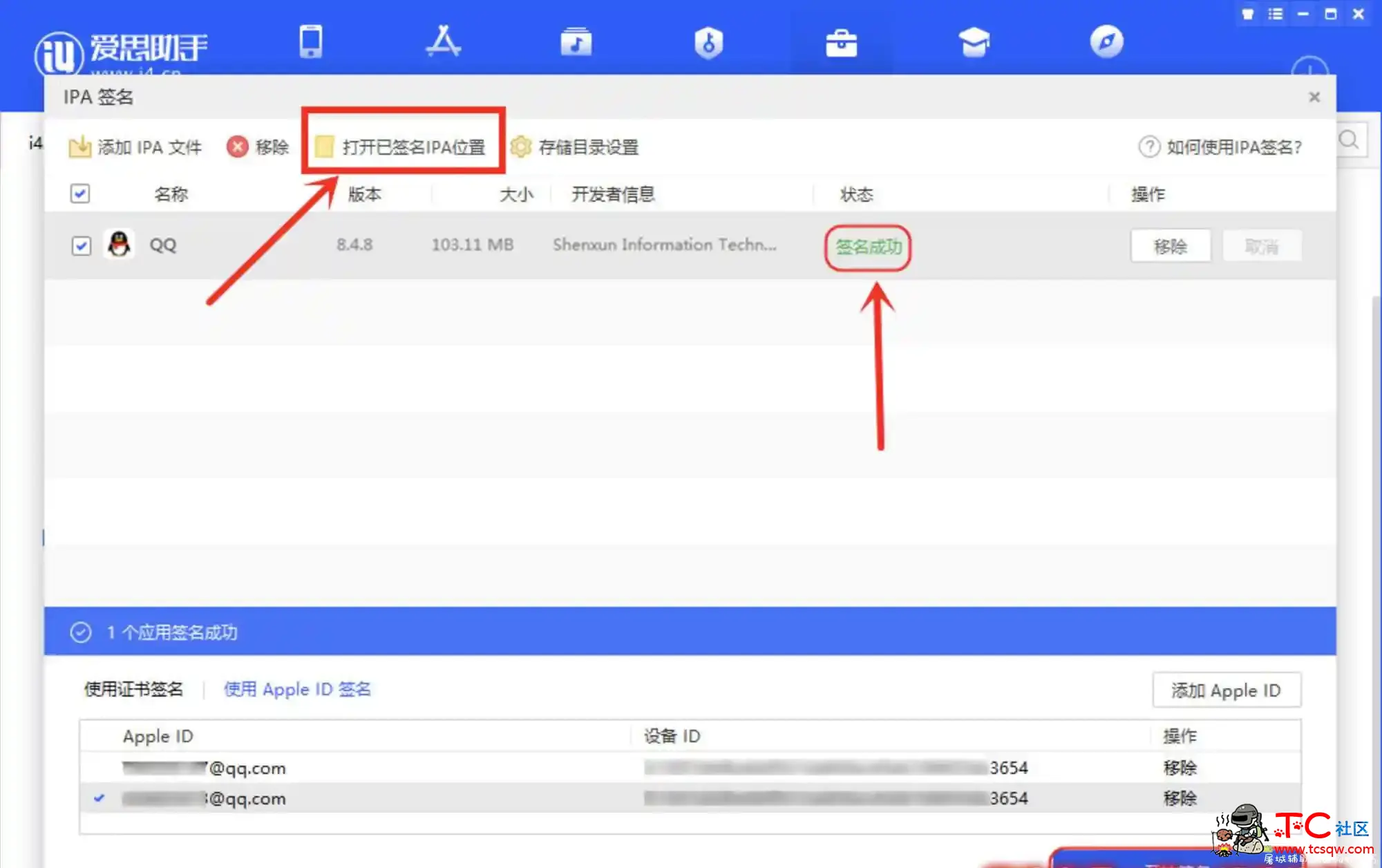Click the red 移除 toolbar button
Viewport: 1382px width, 868px height.
(x=258, y=147)
